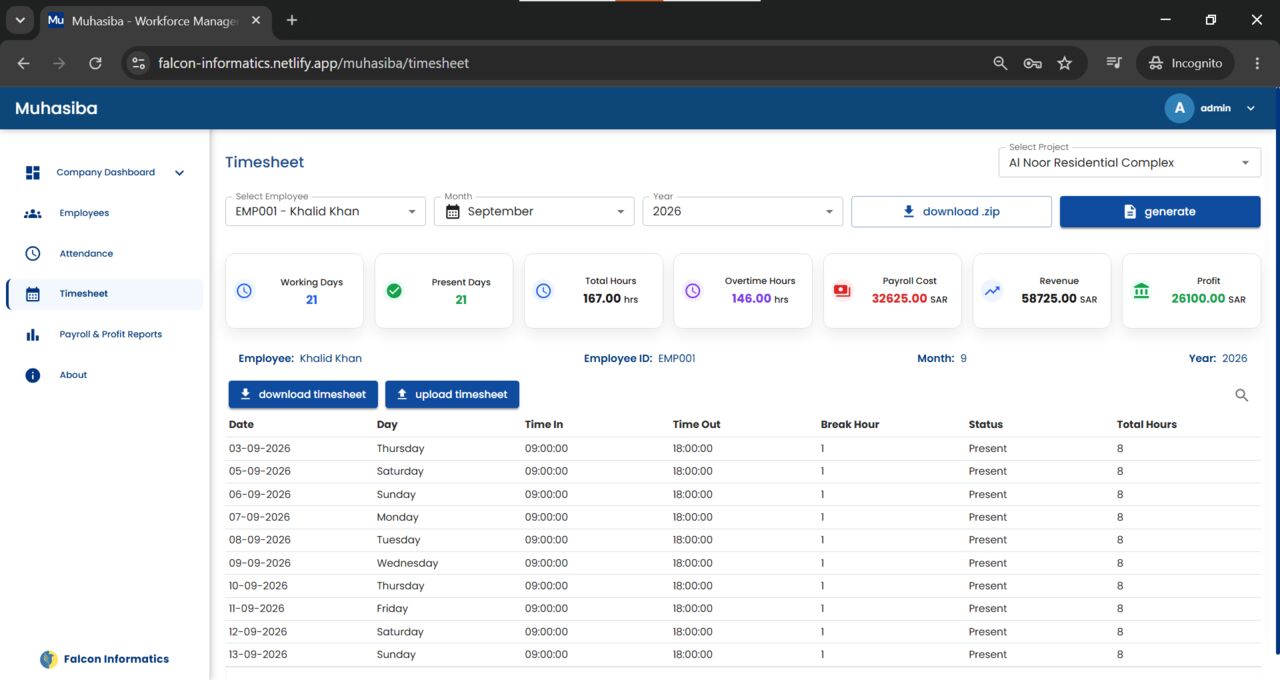Click the 13-09-2026 date cell
The image size is (1280, 680).
(258, 654)
